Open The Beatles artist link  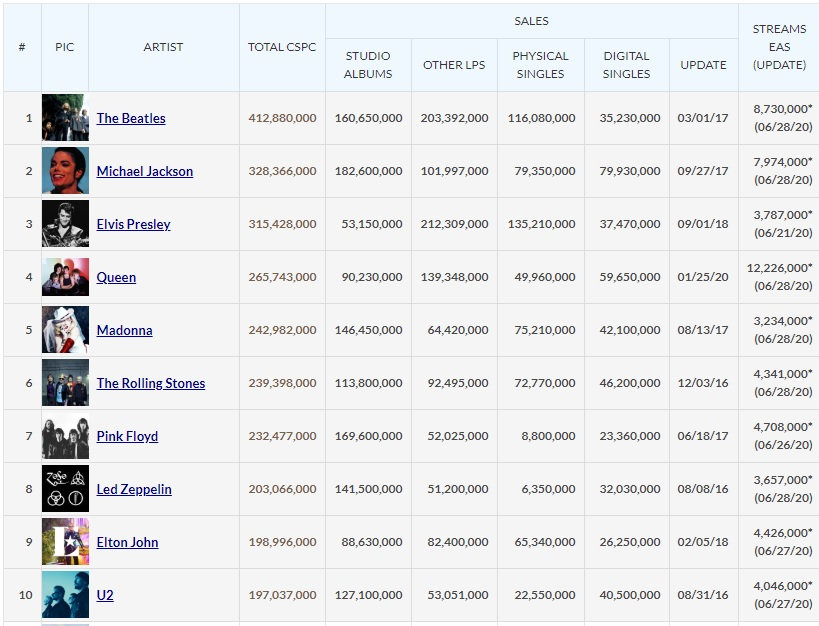[131, 118]
